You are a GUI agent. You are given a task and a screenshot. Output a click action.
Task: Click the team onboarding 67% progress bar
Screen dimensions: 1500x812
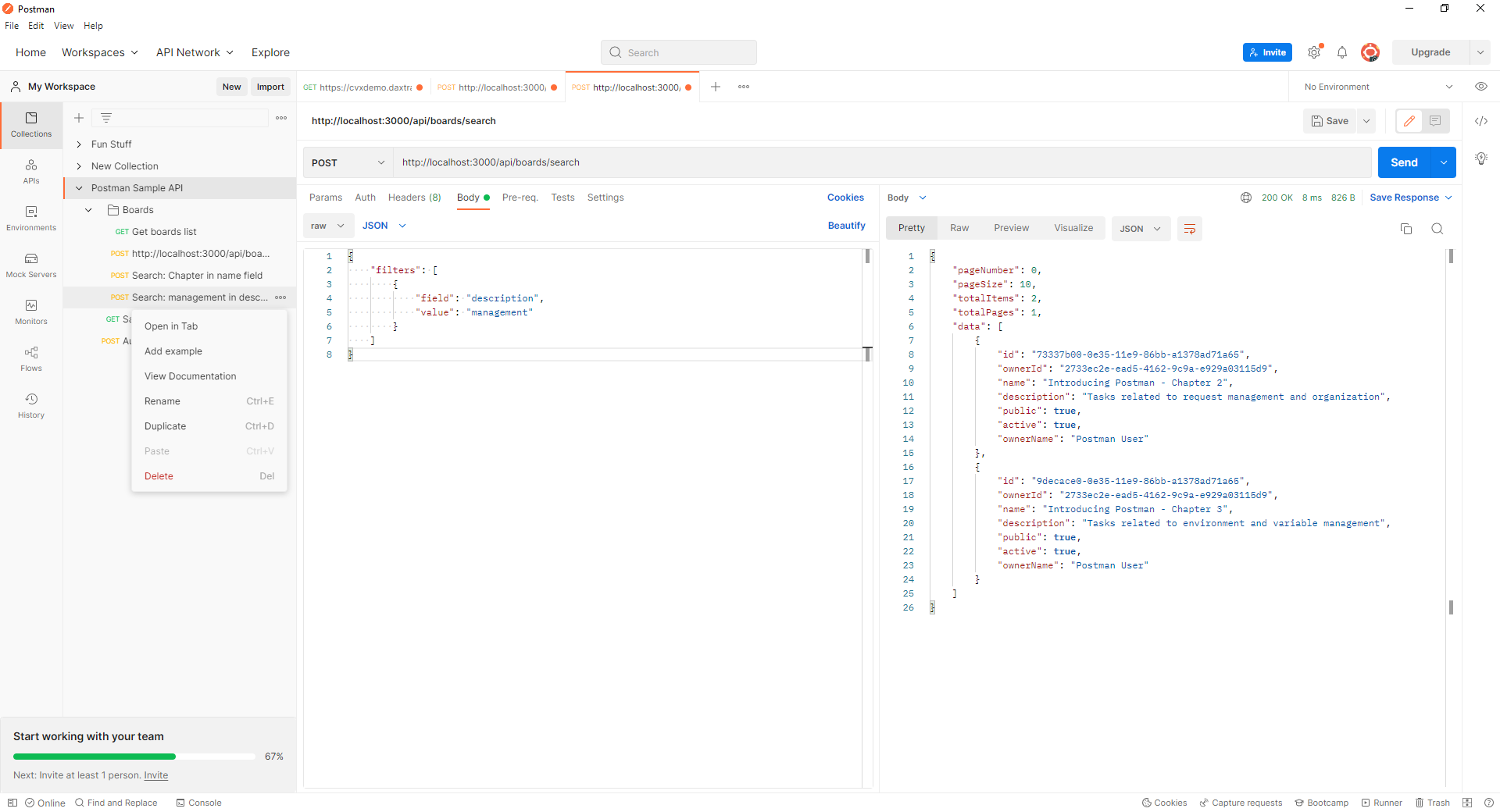click(134, 757)
